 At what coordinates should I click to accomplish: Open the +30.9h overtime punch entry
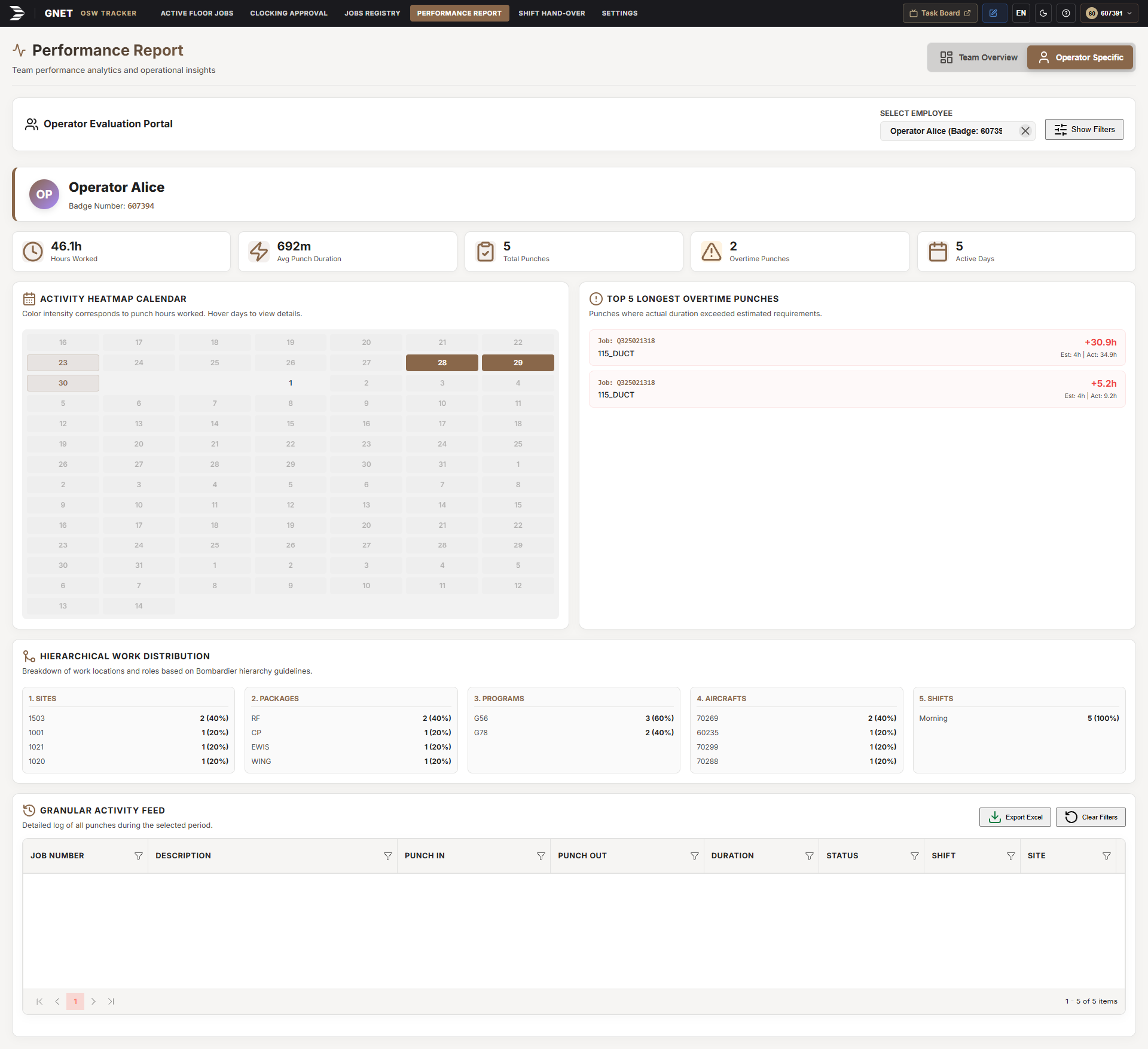click(x=857, y=347)
